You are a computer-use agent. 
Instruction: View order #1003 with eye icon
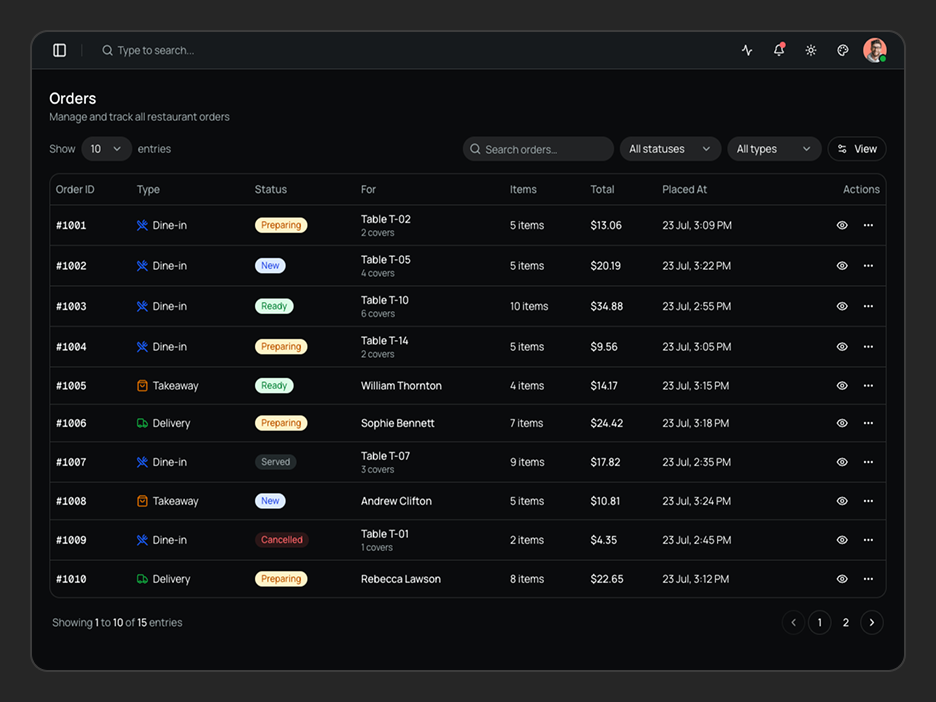pyautogui.click(x=842, y=306)
